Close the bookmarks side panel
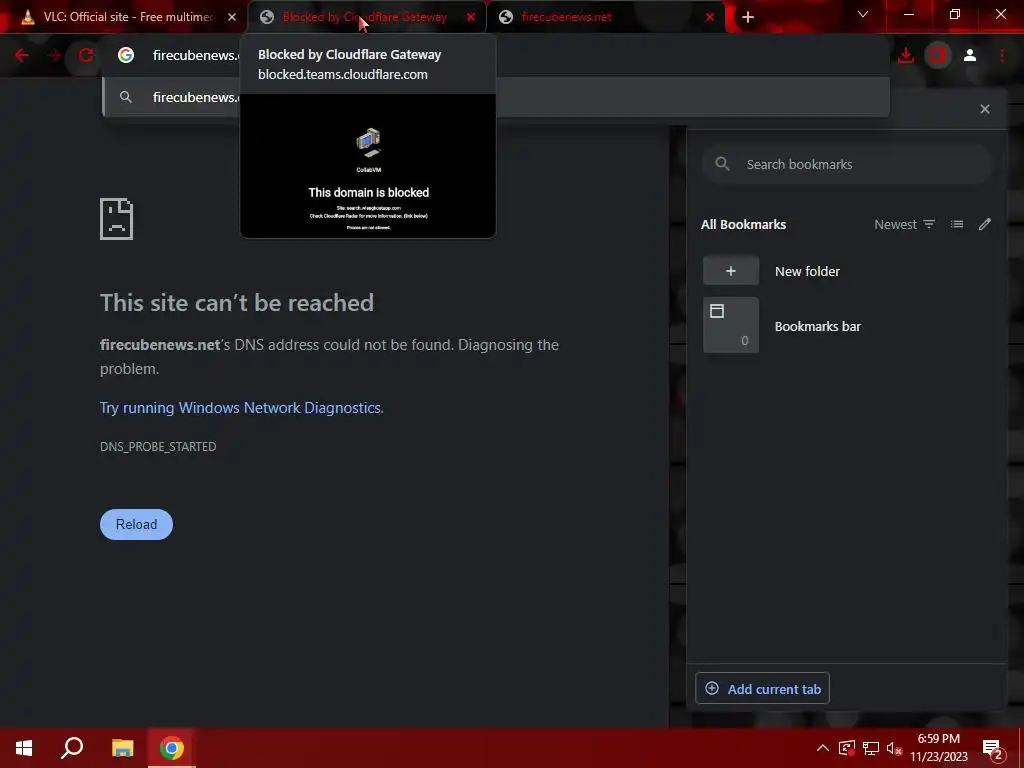 [985, 109]
